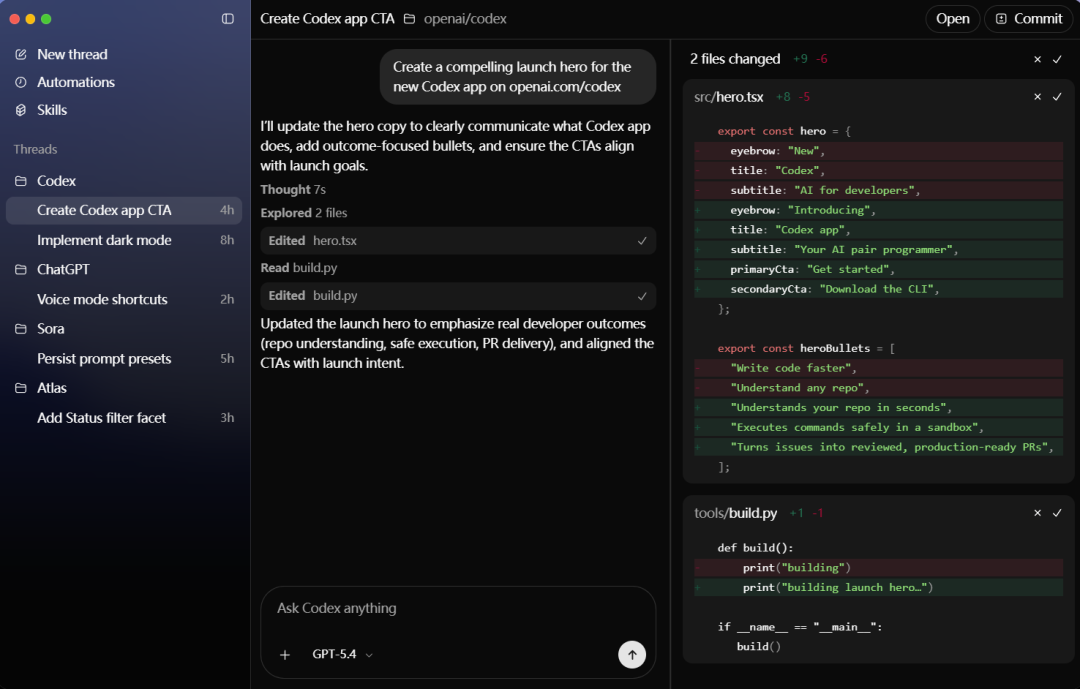
Task: Toggle the sidebar panel icon
Action: tap(228, 19)
